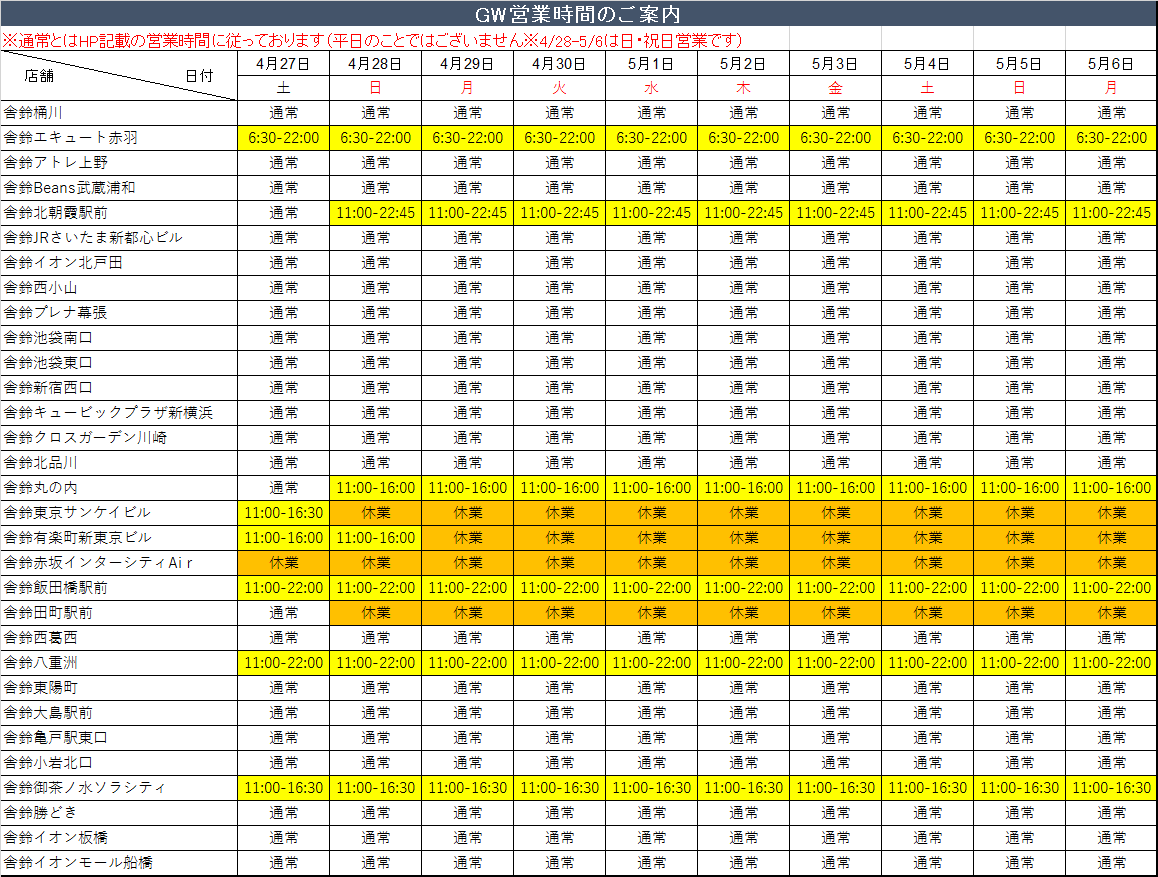The height and width of the screenshot is (877, 1158).
Task: Select the store row '舎鈴イオン北戸田'
Action: click(579, 263)
